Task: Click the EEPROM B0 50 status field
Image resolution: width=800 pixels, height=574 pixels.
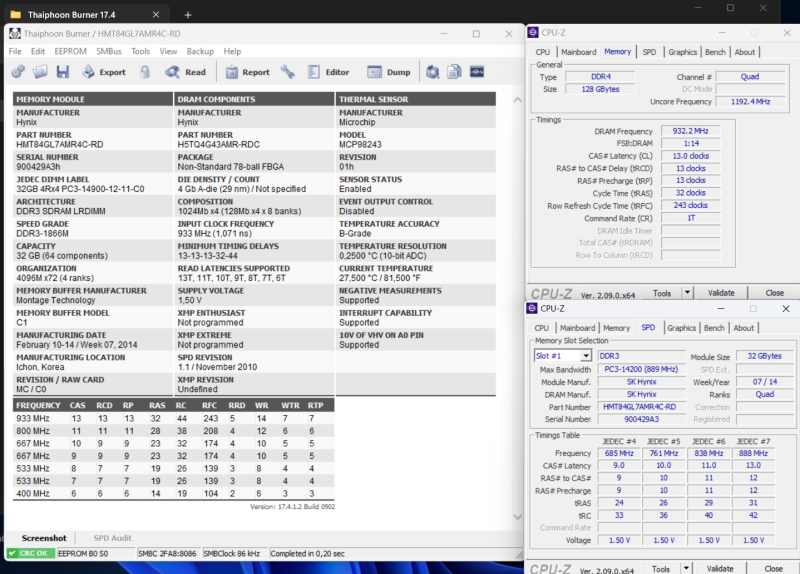Action: click(96, 554)
